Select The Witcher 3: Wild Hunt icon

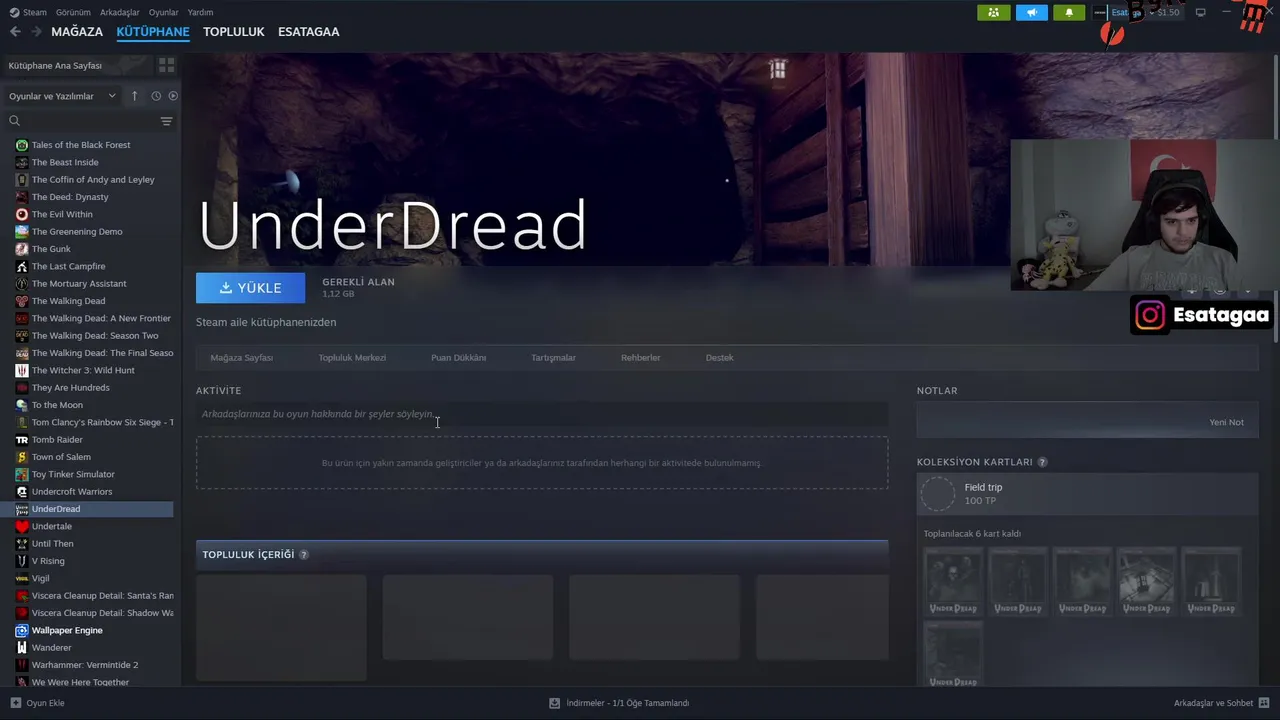[22, 370]
